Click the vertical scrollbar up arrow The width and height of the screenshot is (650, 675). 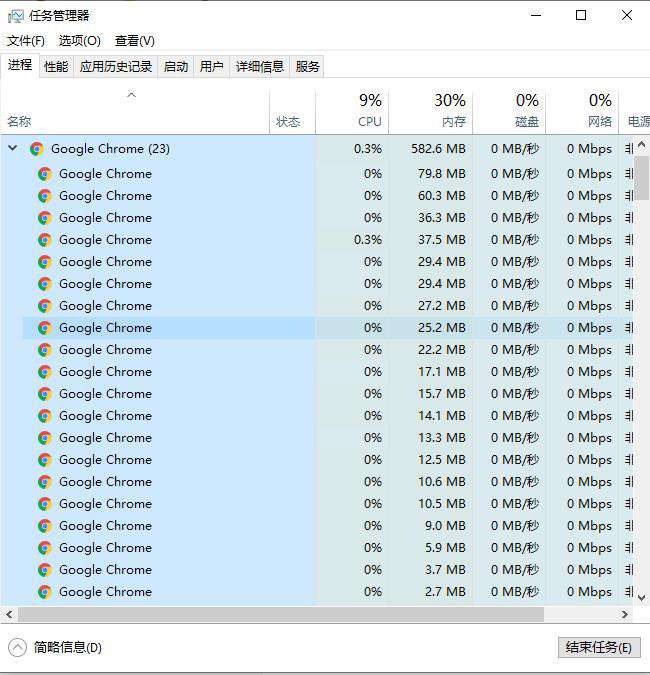point(641,145)
